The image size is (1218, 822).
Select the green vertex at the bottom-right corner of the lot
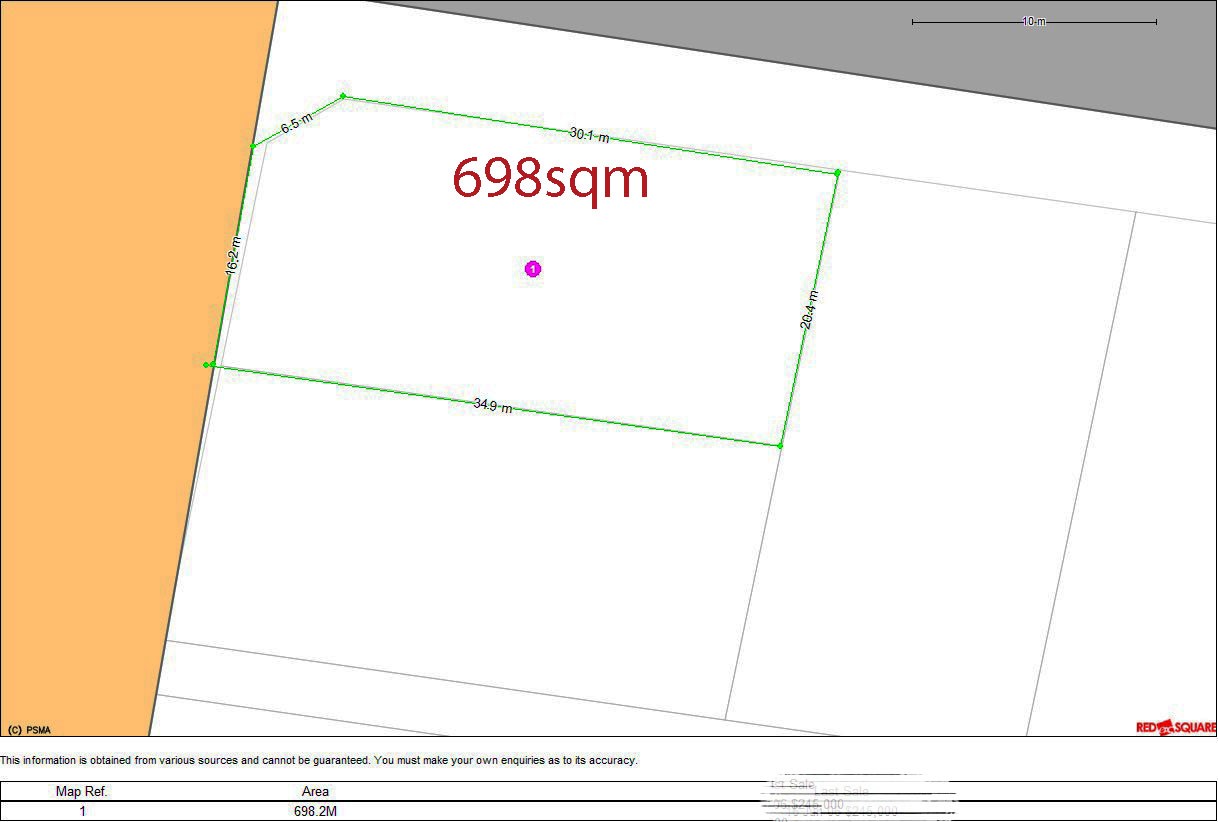click(x=780, y=445)
